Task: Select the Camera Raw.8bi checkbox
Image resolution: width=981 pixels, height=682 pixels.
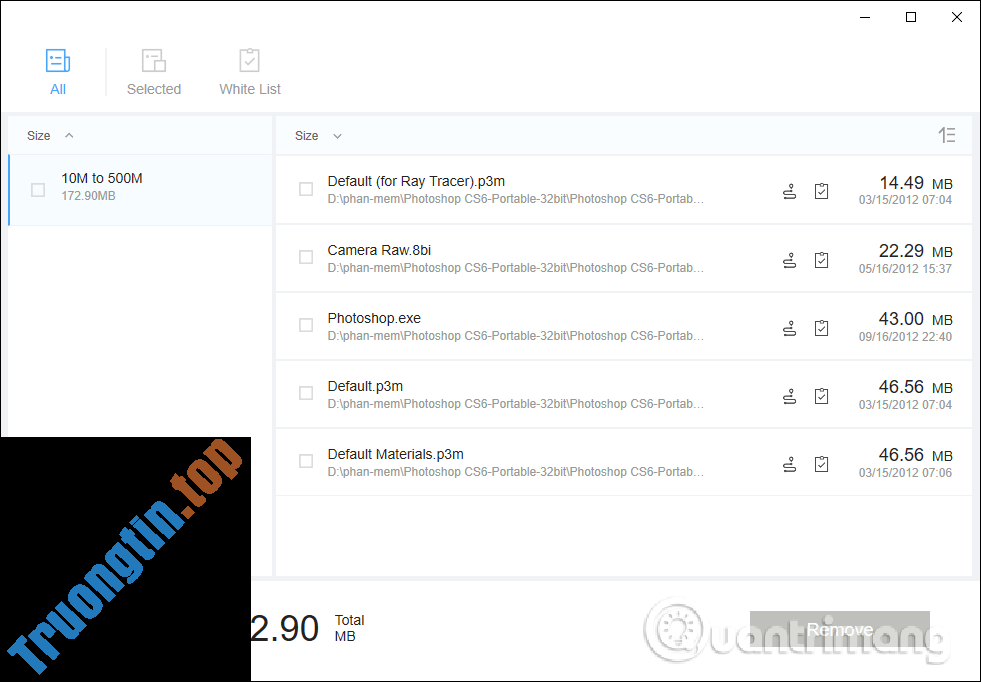Action: (306, 257)
